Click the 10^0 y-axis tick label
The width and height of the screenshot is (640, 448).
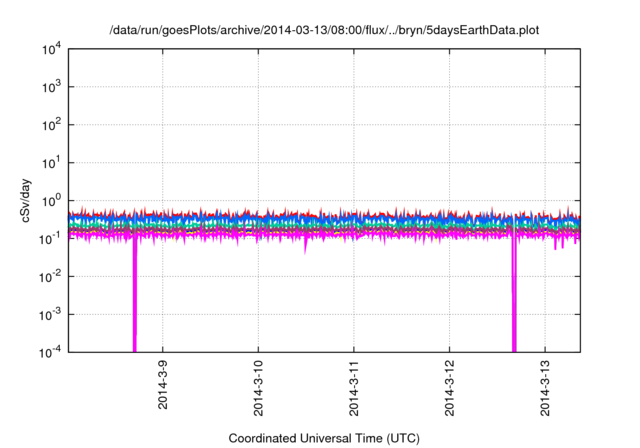tap(52, 201)
